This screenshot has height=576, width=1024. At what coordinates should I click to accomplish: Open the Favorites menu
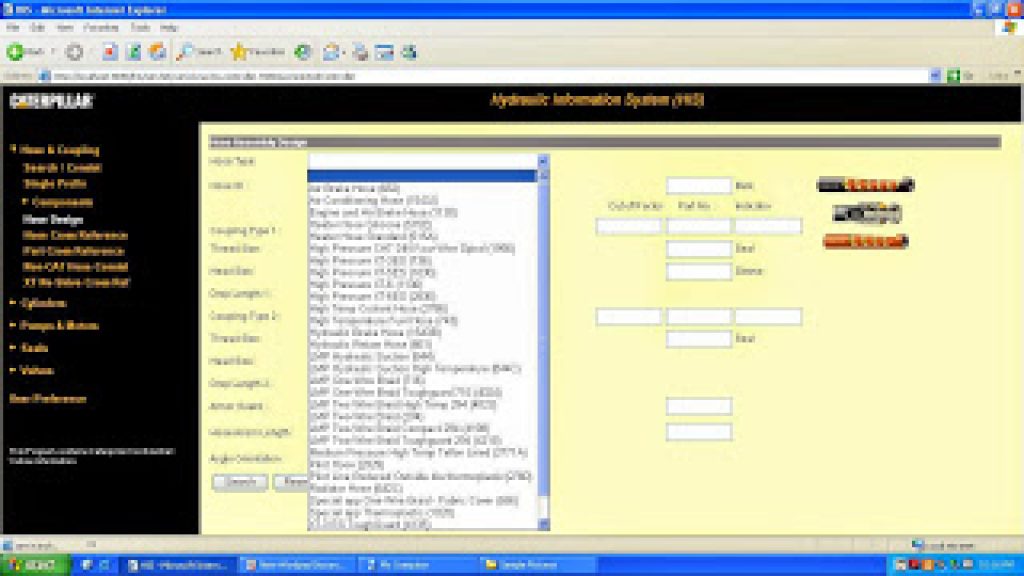101,28
